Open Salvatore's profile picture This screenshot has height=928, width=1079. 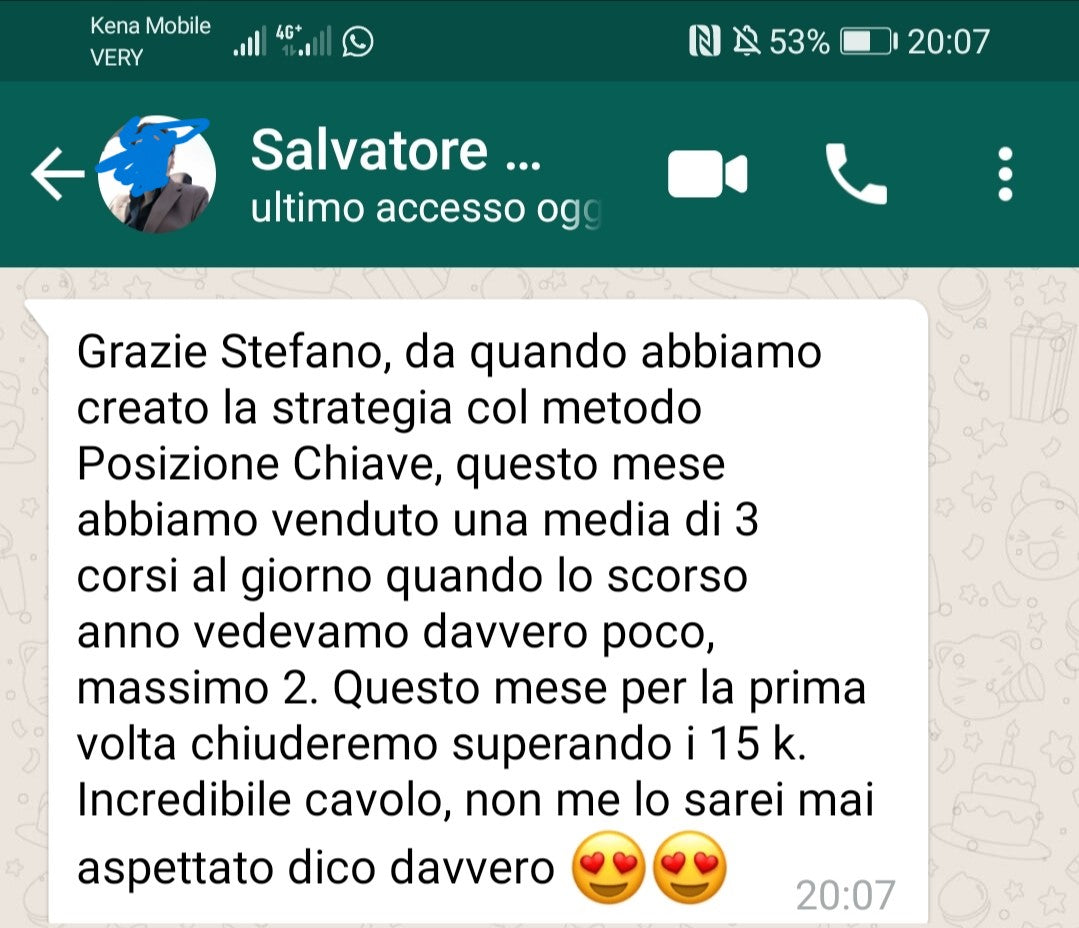pyautogui.click(x=157, y=174)
